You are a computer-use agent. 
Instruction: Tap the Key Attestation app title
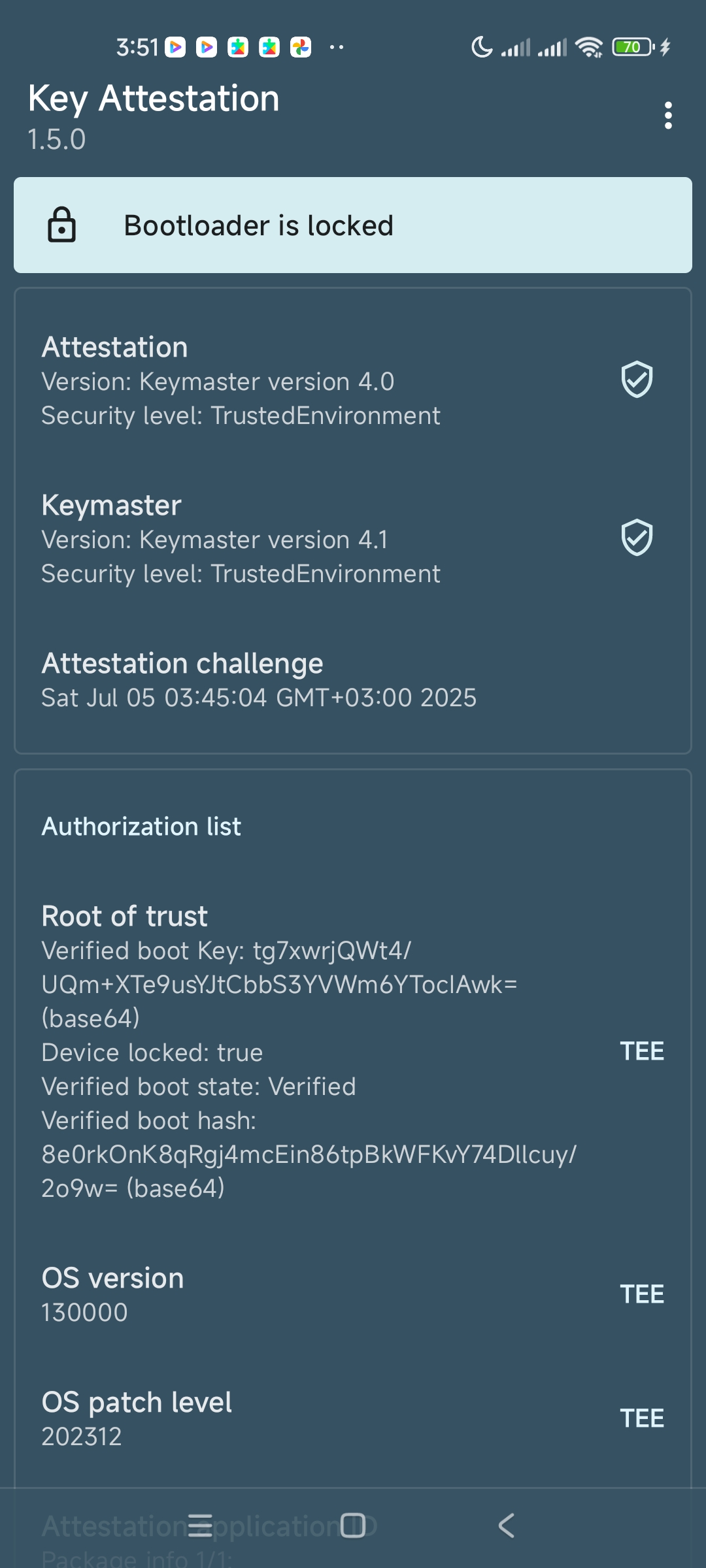(x=154, y=99)
